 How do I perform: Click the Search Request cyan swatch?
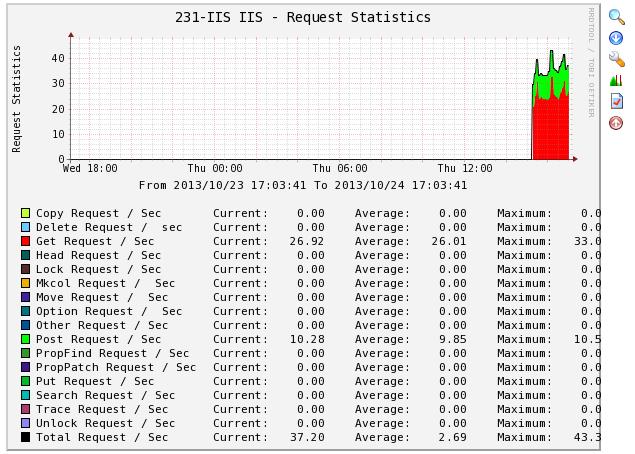click(26, 395)
